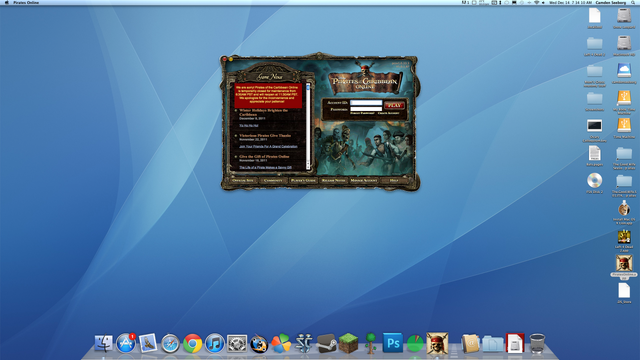
Task: Open the address-book folder stack in Dock
Action: point(470,343)
